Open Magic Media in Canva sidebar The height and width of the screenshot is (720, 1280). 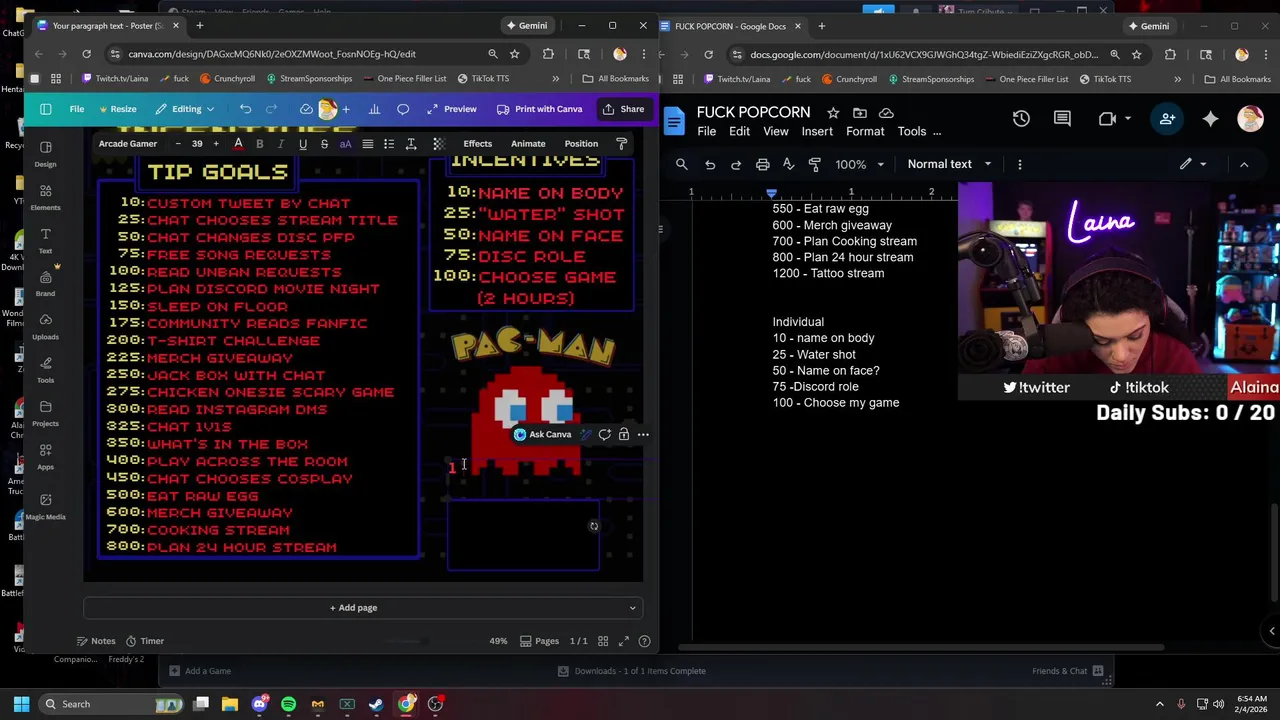point(45,506)
